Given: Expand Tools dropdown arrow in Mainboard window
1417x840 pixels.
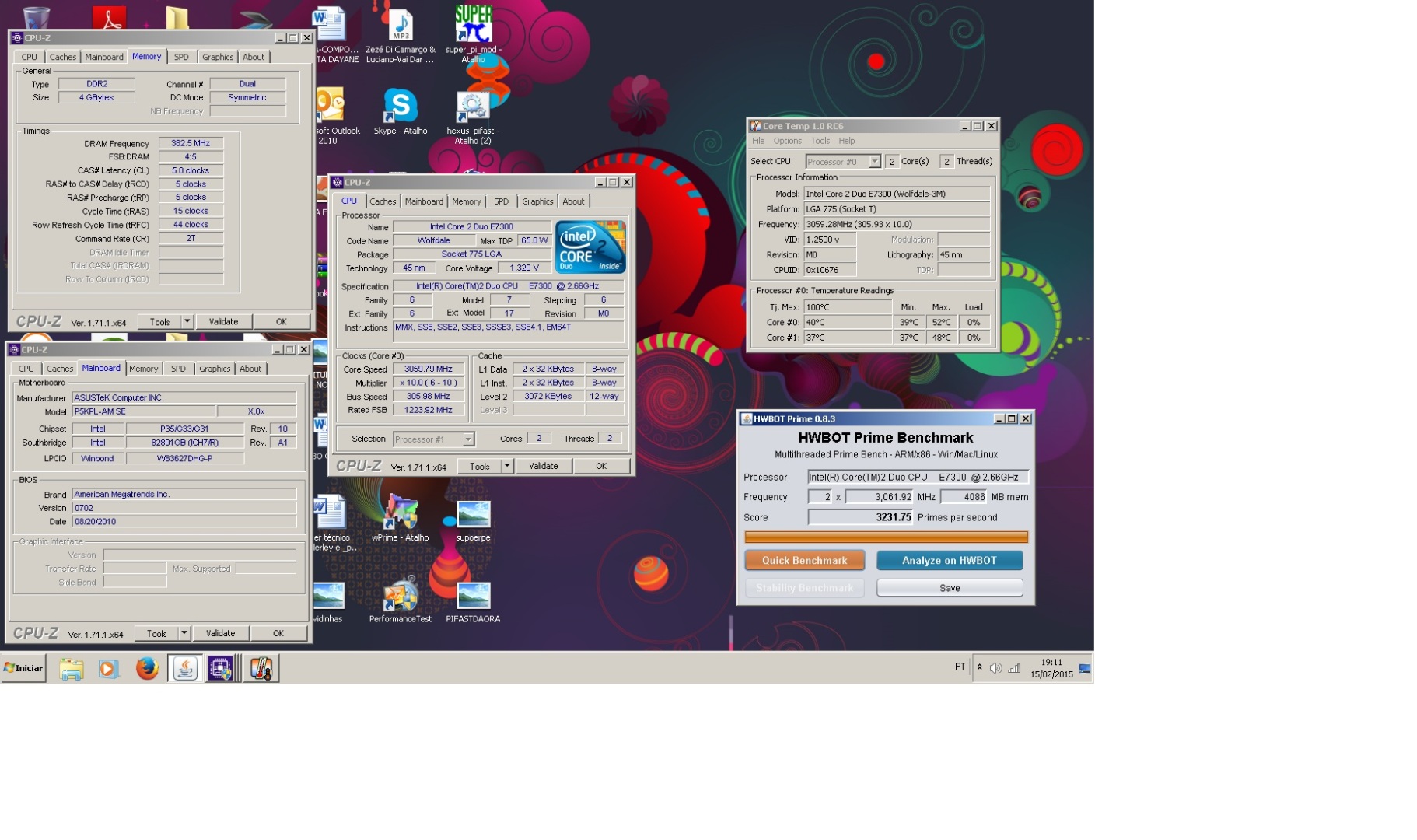Looking at the screenshot, I should click(184, 633).
